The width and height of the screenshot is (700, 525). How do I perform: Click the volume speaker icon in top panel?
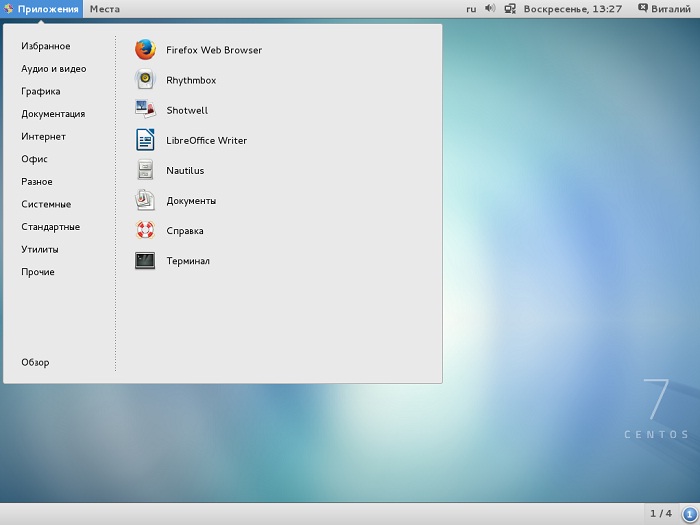[490, 8]
